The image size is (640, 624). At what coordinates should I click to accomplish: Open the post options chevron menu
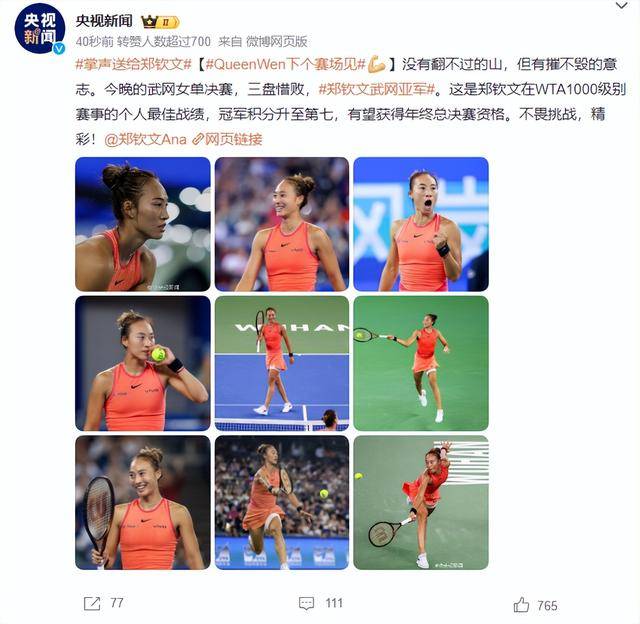(x=622, y=6)
